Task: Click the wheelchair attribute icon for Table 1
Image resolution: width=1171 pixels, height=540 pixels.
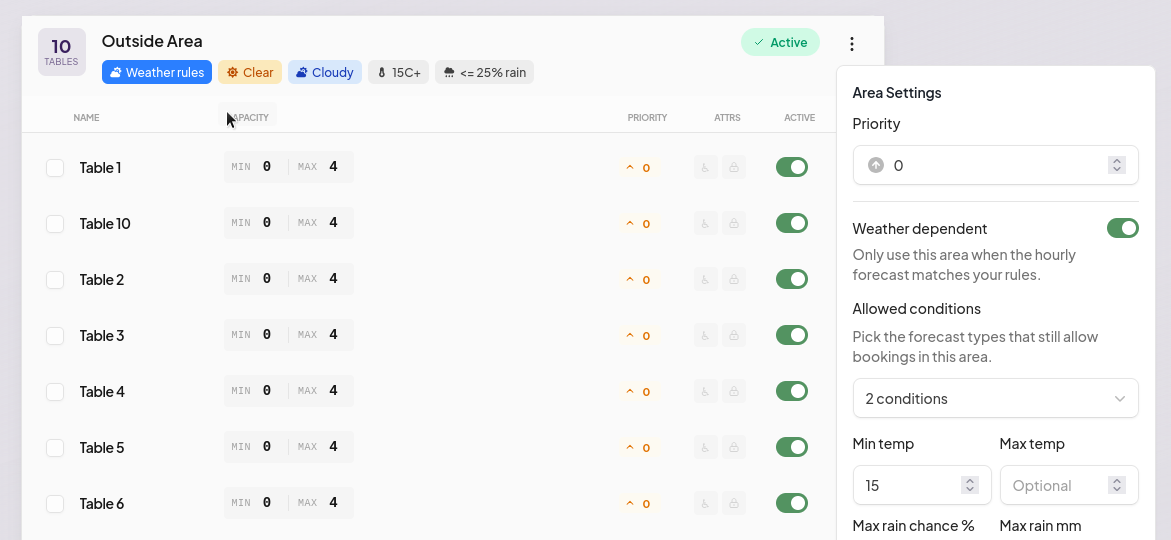Action: click(x=706, y=167)
